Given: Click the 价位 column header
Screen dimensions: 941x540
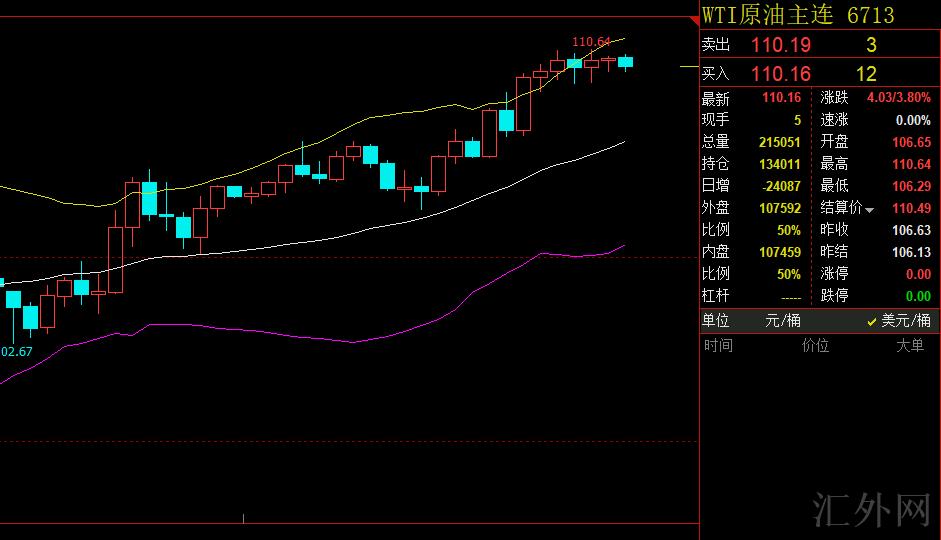Looking at the screenshot, I should click(x=815, y=346).
